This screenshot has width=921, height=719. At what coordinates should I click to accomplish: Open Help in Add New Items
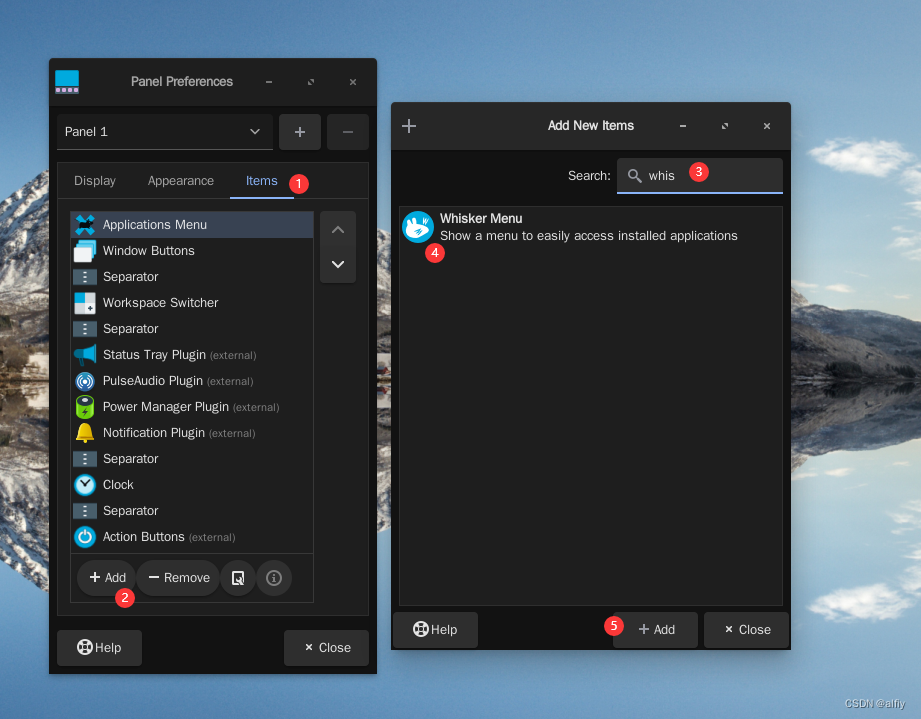coord(435,630)
